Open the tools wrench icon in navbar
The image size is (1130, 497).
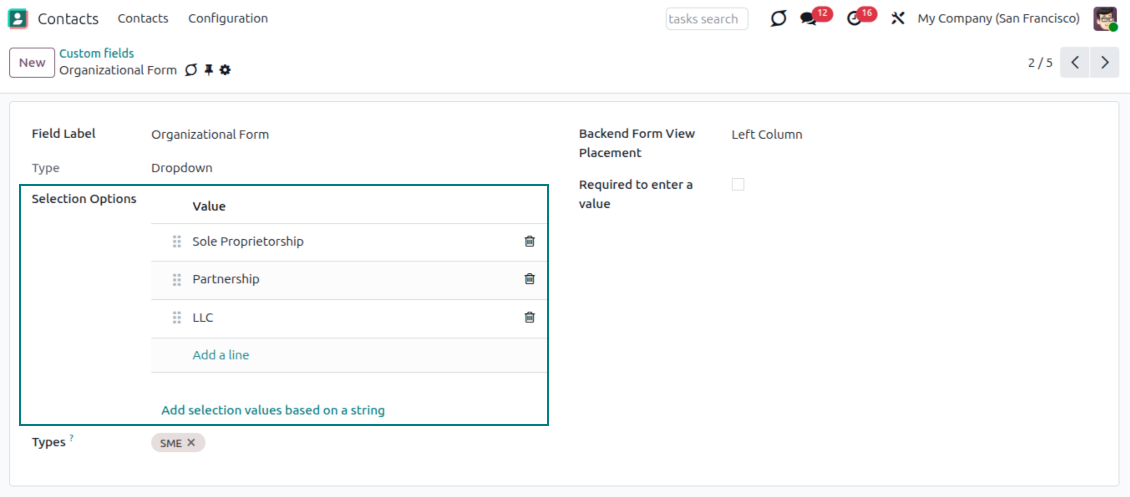(897, 18)
